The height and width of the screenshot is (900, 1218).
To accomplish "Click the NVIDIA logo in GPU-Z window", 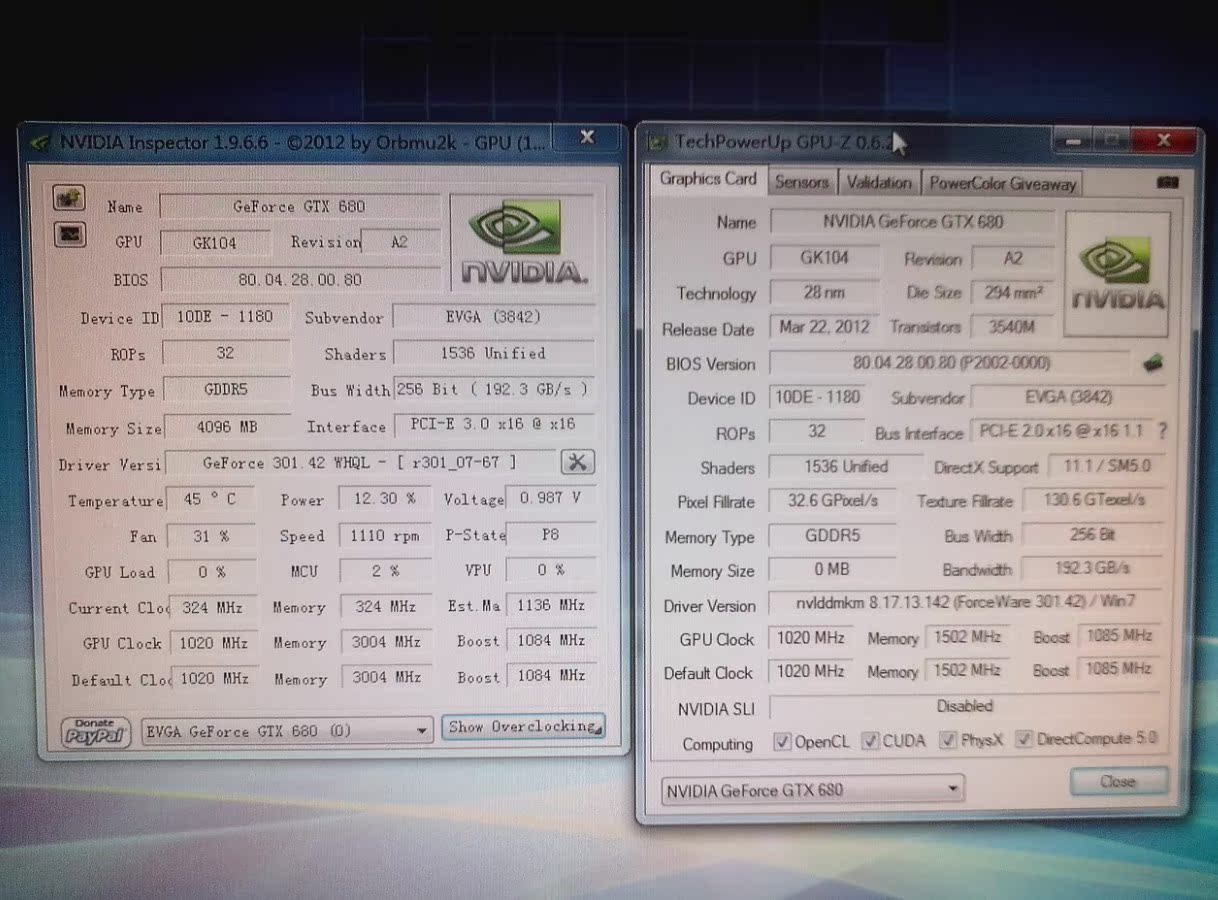I will point(1117,274).
